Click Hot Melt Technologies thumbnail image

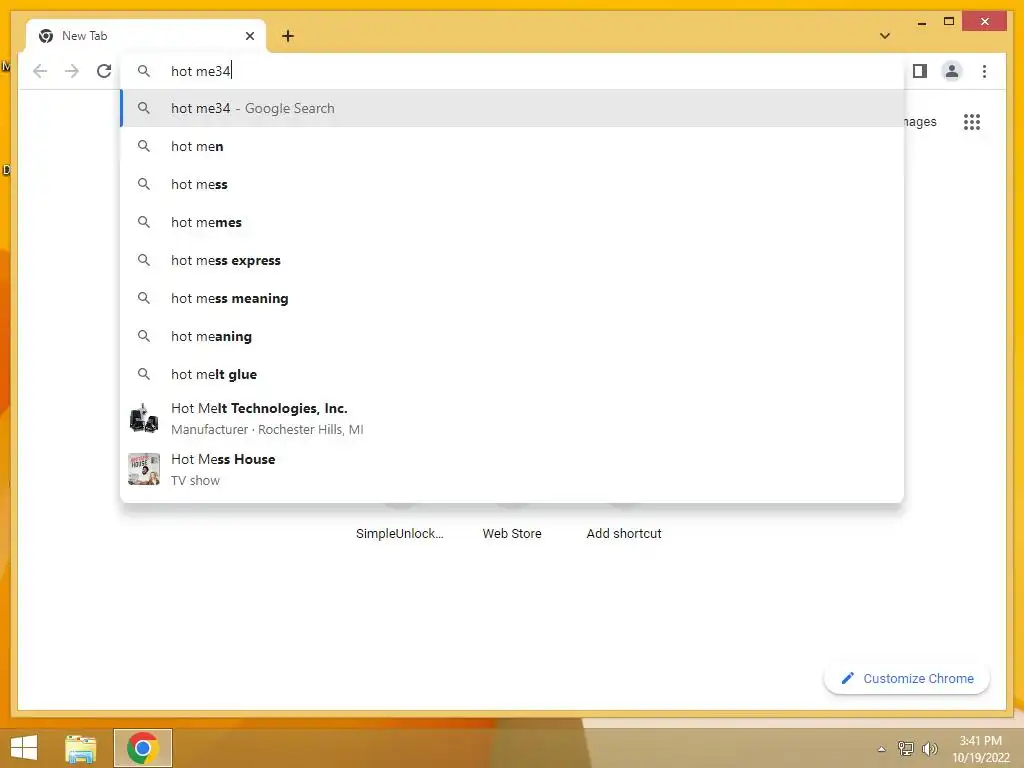coord(144,418)
